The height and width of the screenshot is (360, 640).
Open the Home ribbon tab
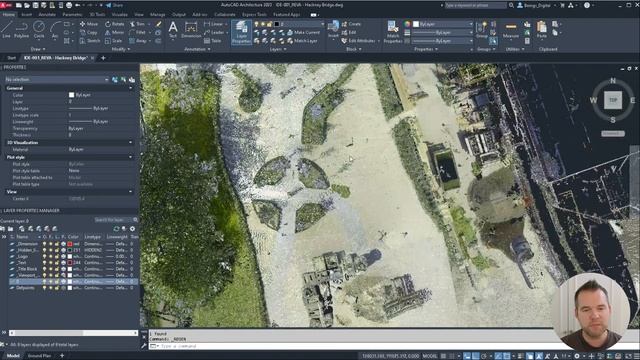[x=9, y=14]
